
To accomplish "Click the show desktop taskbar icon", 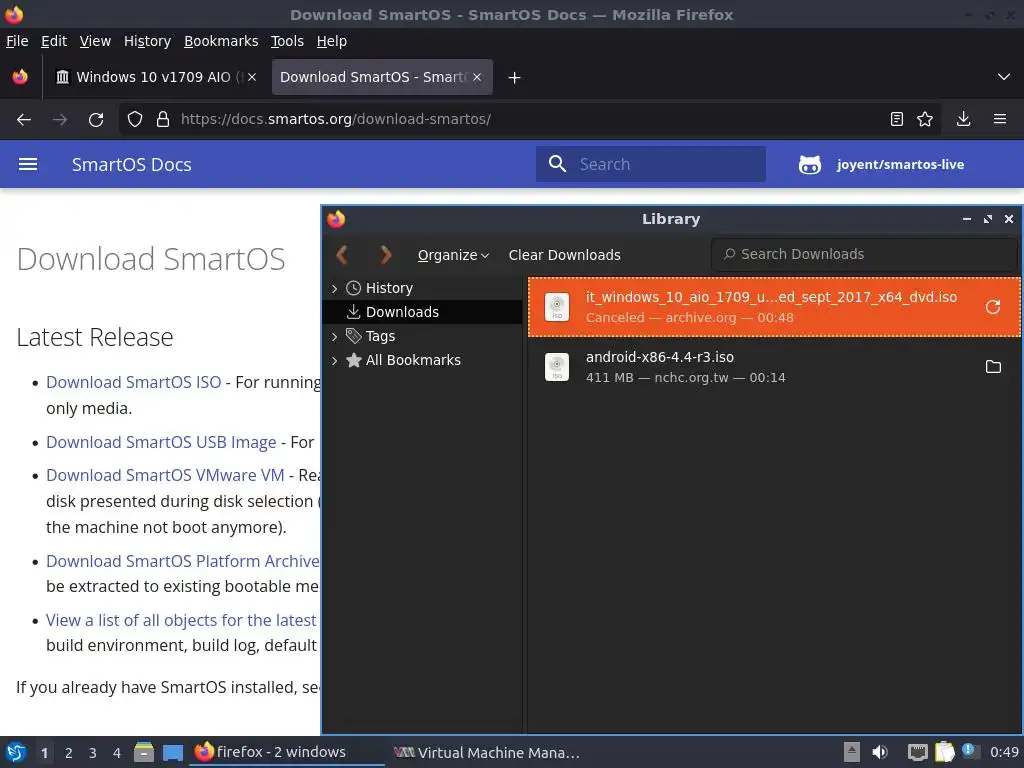I will (172, 752).
